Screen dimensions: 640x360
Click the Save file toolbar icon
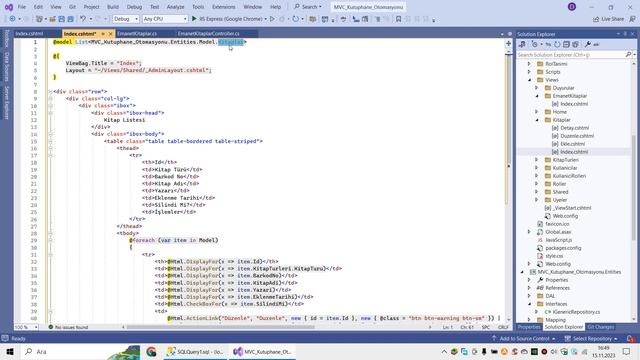click(x=62, y=19)
